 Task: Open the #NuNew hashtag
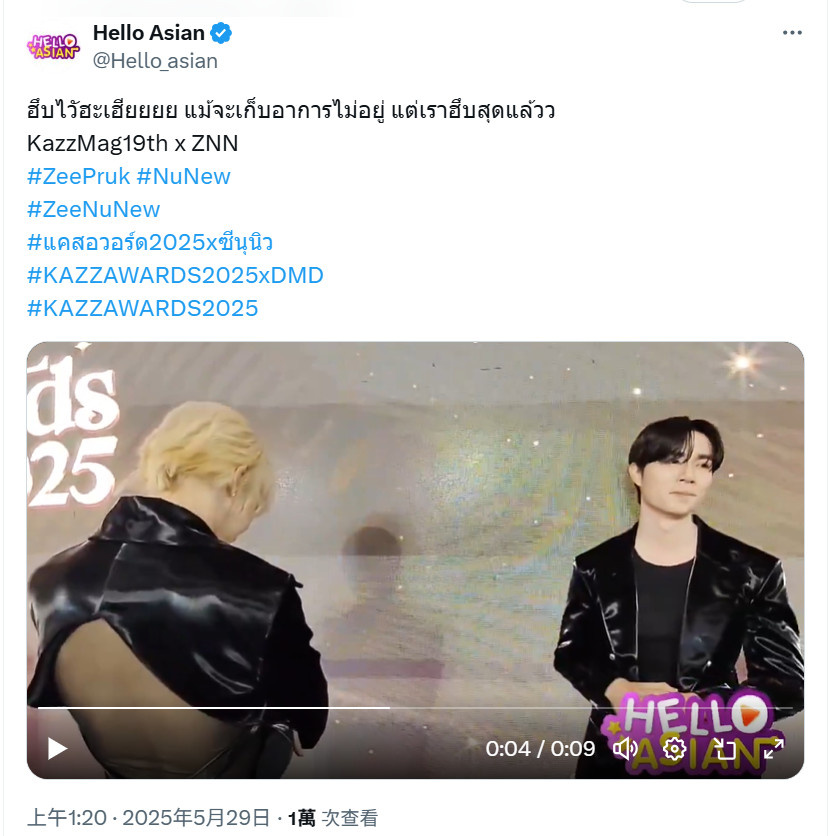pos(183,176)
